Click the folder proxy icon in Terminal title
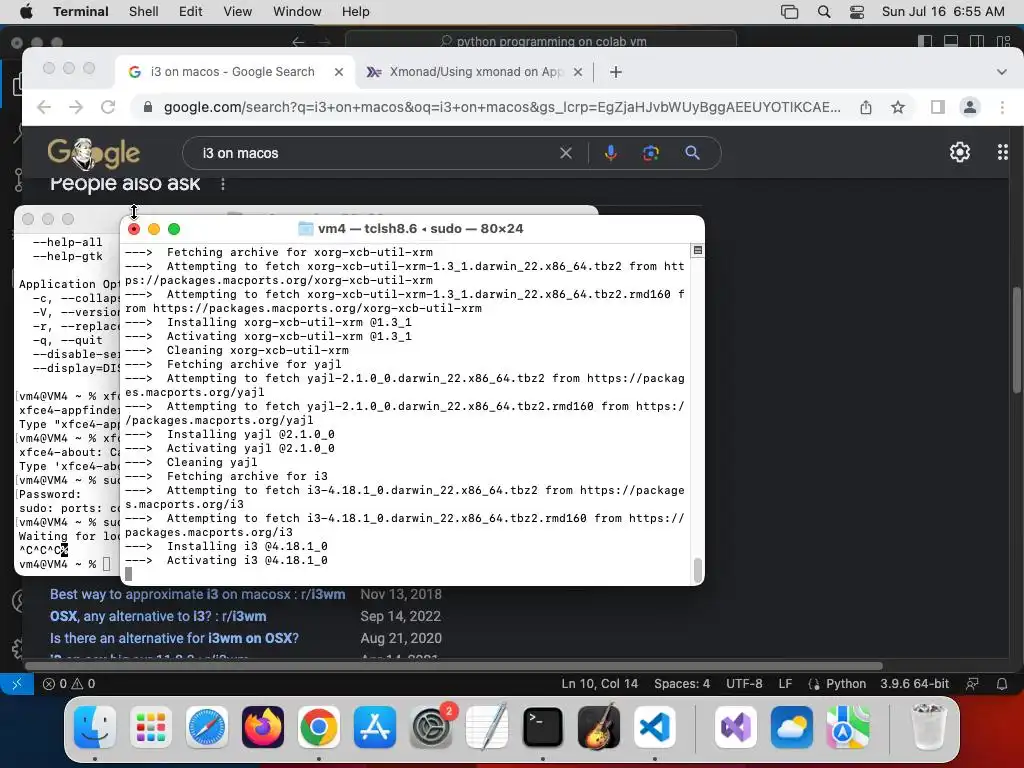Viewport: 1024px width, 768px height. tap(305, 229)
